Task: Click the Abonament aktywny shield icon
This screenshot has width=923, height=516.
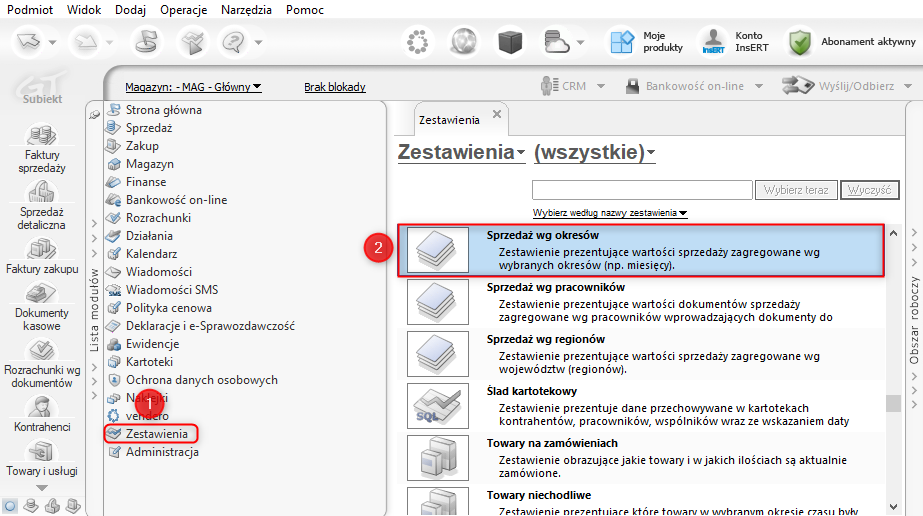Action: coord(800,42)
